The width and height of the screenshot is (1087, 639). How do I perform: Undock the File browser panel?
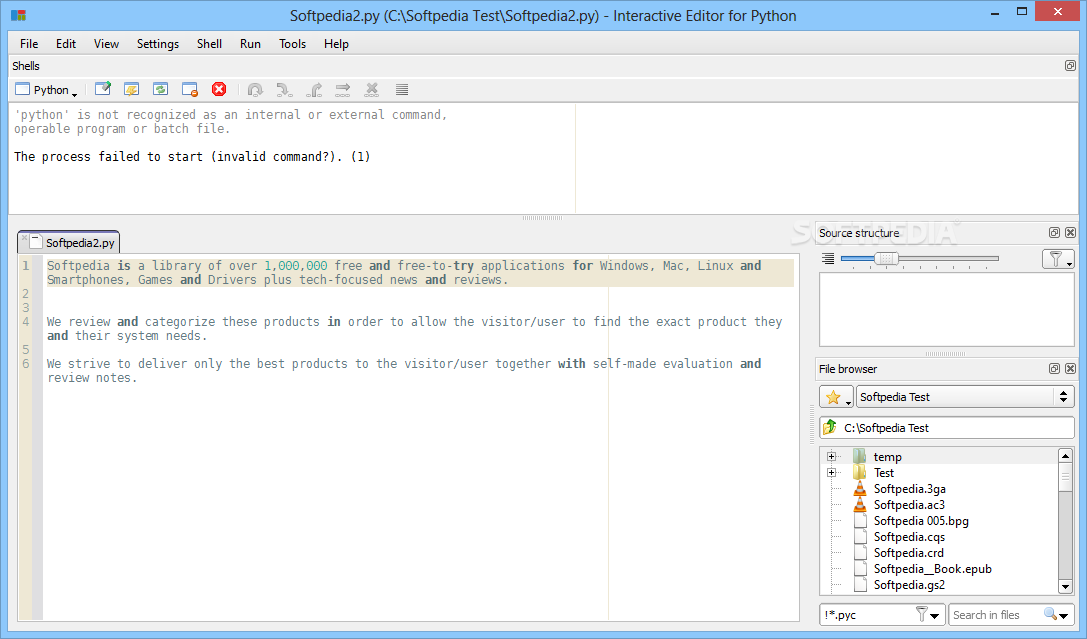tap(1054, 369)
